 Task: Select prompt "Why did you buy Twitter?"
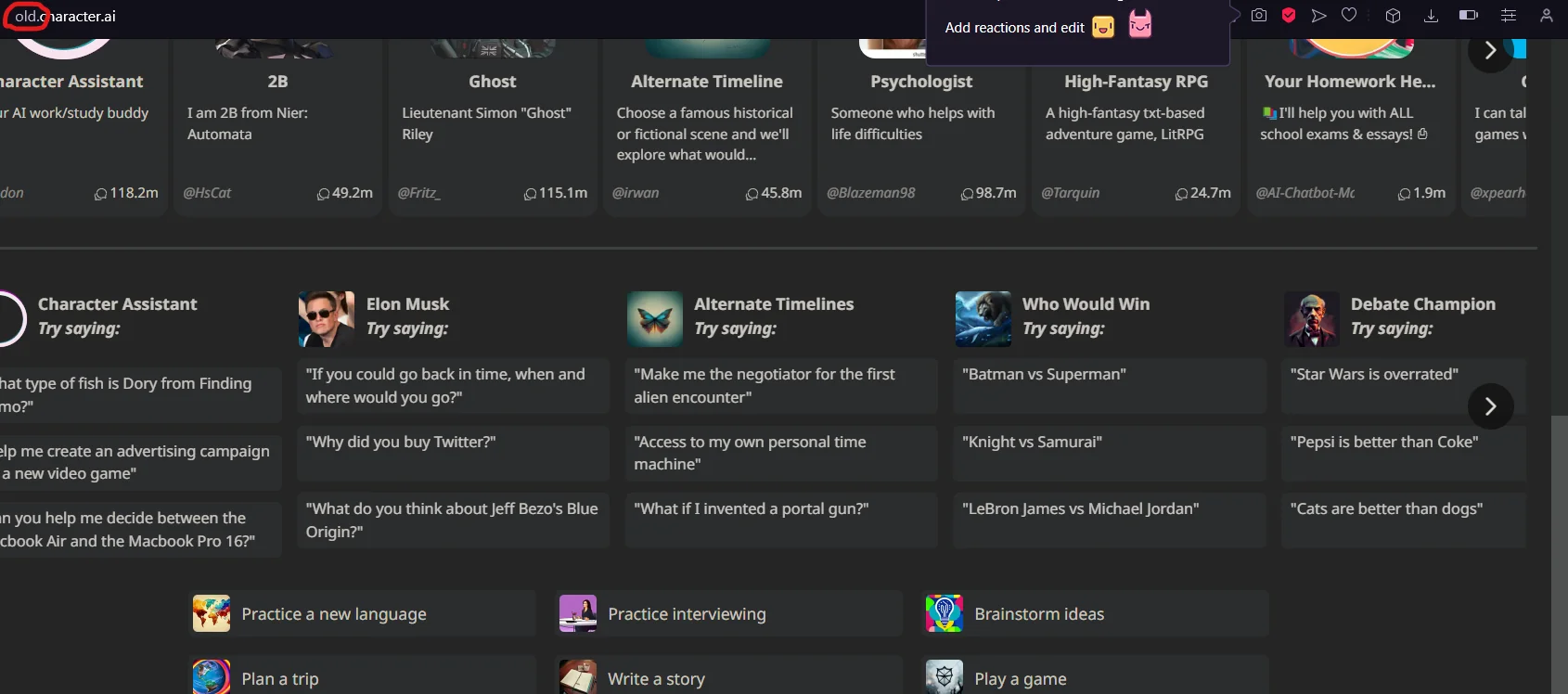pos(453,453)
